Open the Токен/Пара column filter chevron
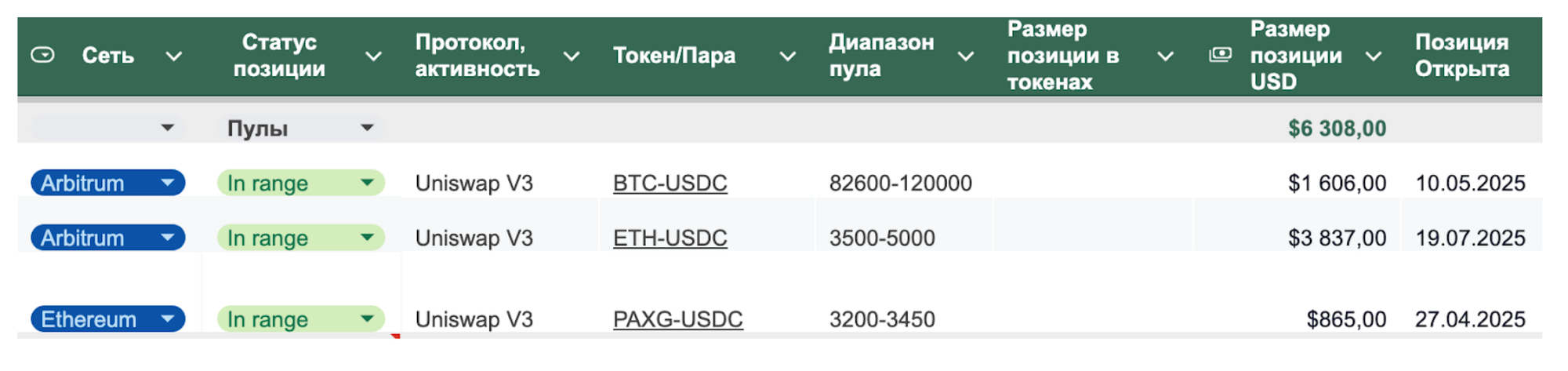This screenshot has height=371, width=1568. (x=788, y=56)
